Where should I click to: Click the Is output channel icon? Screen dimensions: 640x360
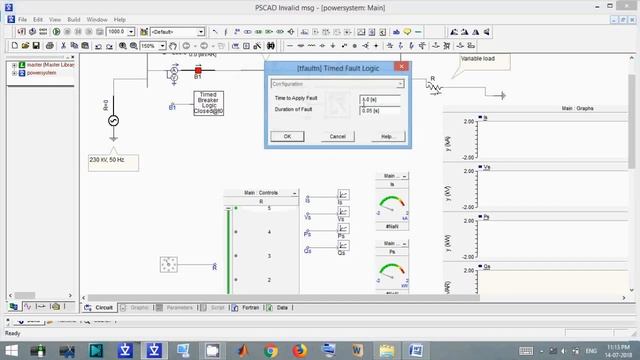[x=343, y=195]
